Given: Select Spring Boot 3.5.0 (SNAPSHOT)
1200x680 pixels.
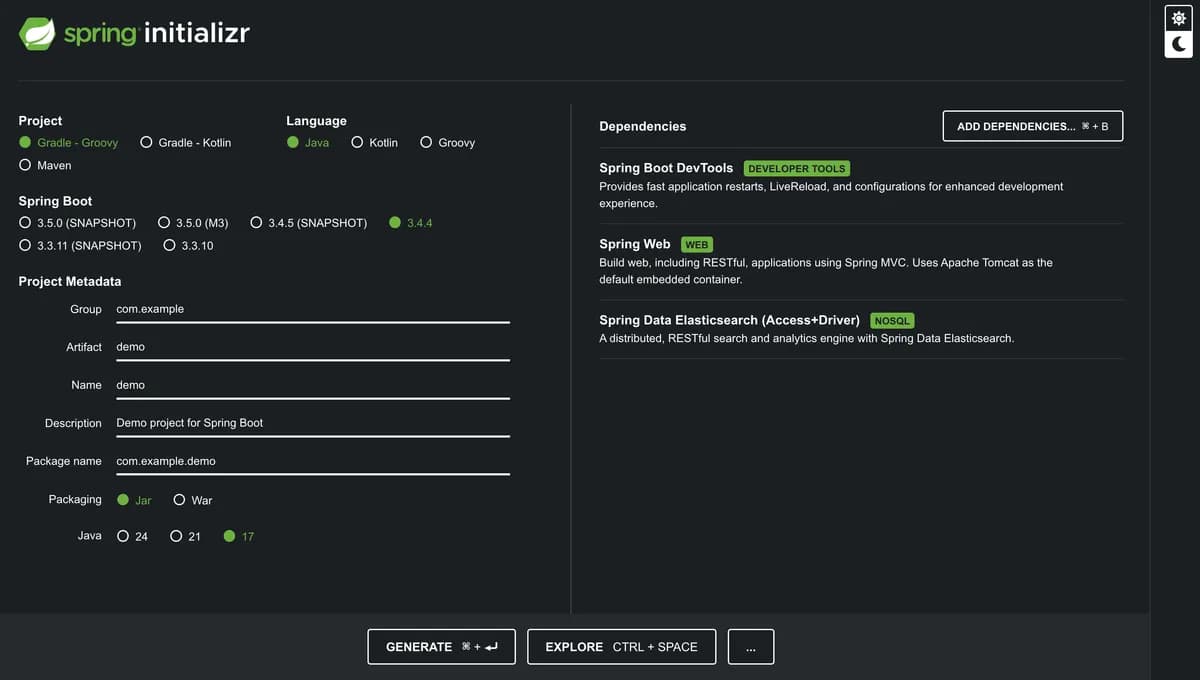Looking at the screenshot, I should [77, 223].
